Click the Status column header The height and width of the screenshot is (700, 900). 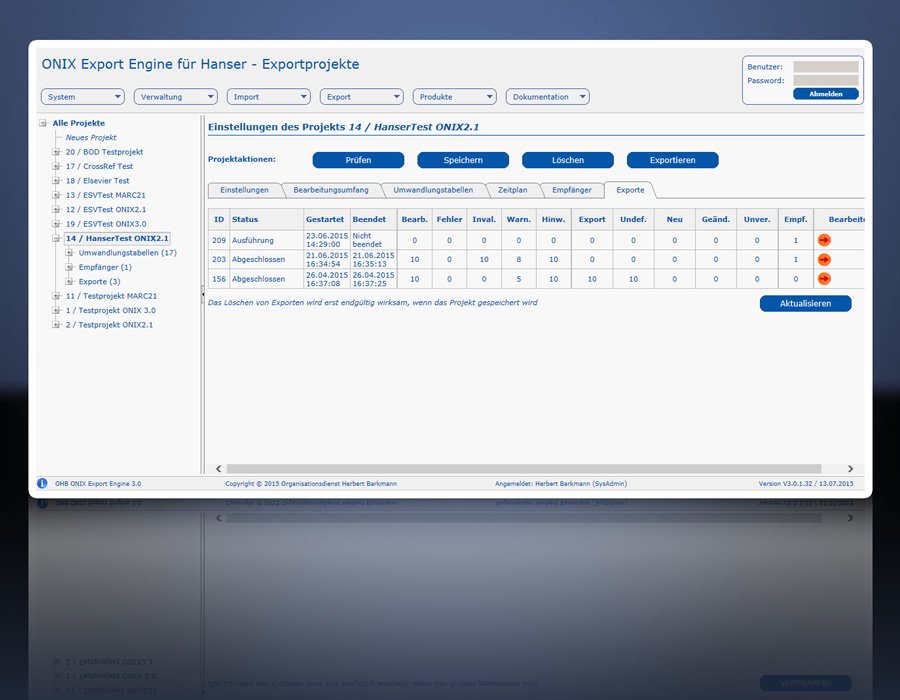point(266,219)
